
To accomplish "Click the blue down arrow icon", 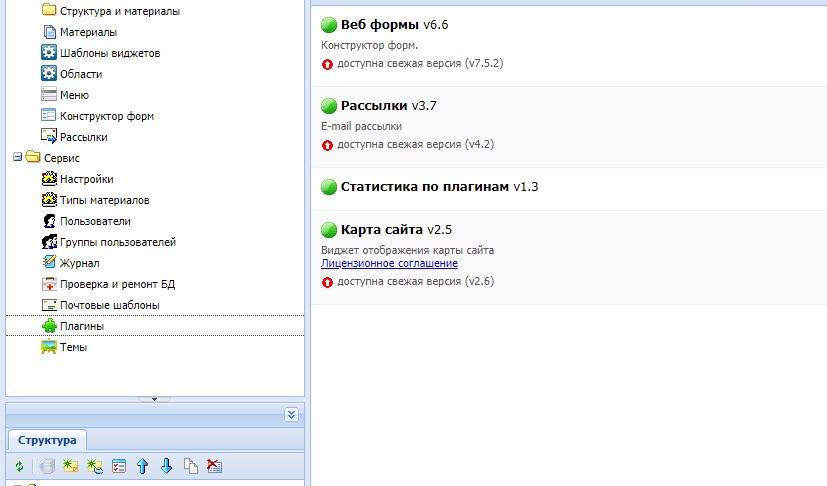I will 167,466.
